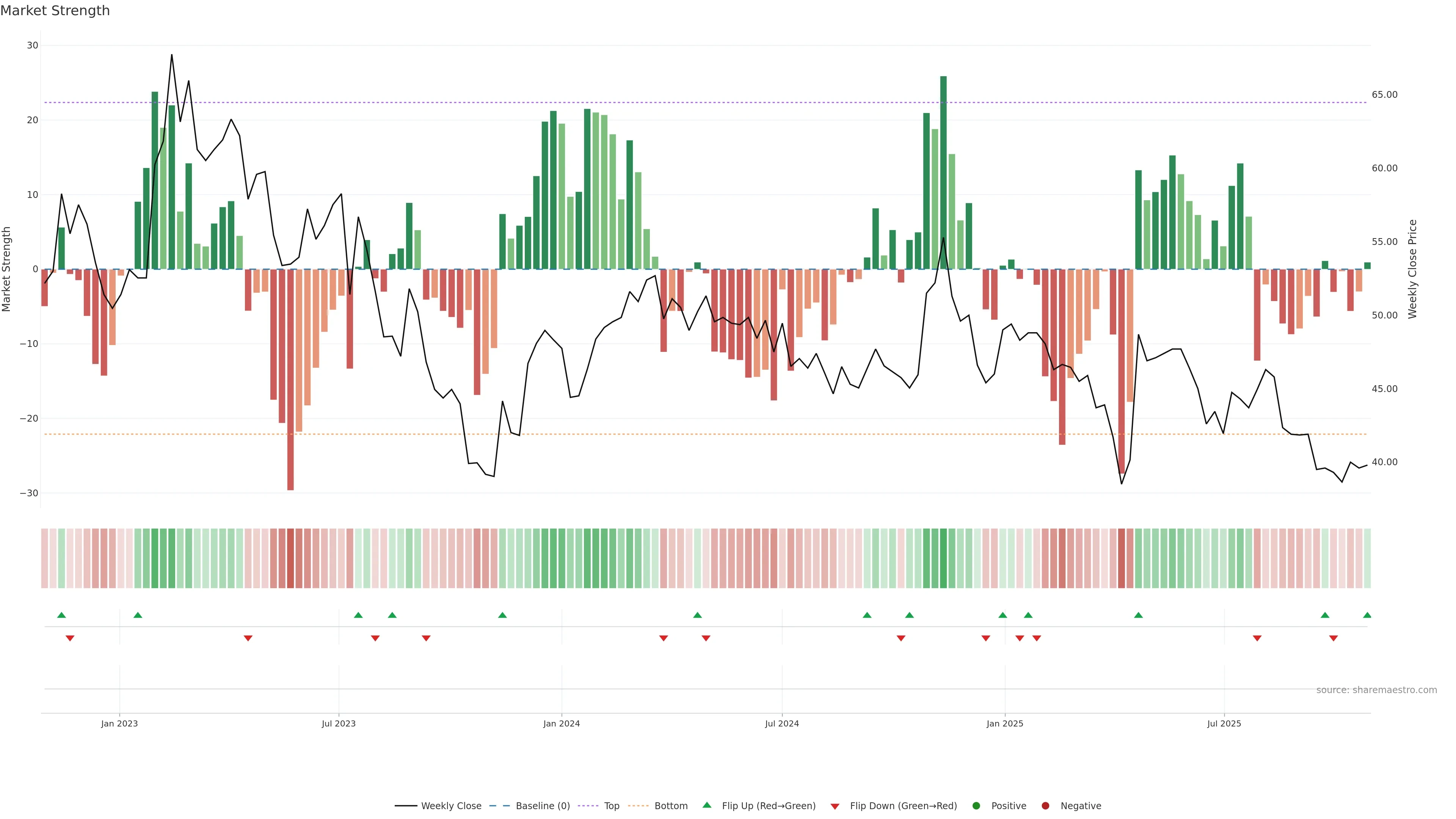Screen dimensions: 1456x819
Task: Click Flip Down red triangle legend icon
Action: tap(835, 806)
